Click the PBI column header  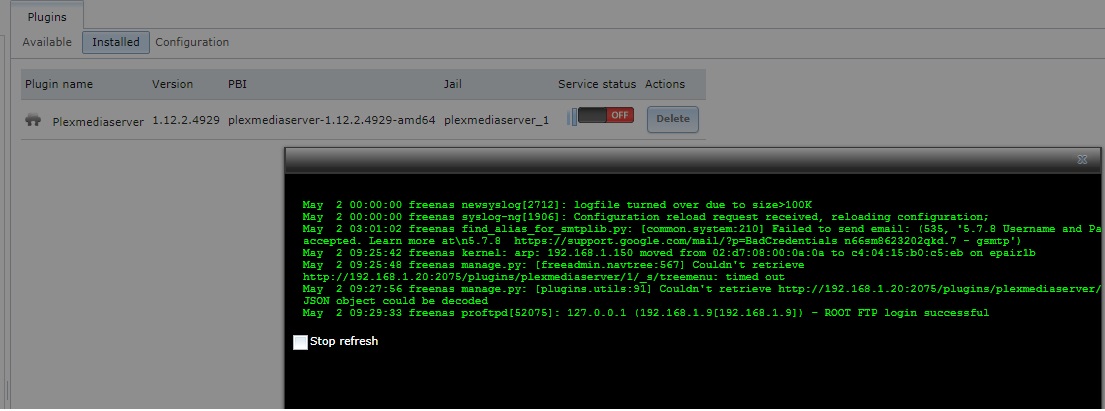click(x=237, y=84)
